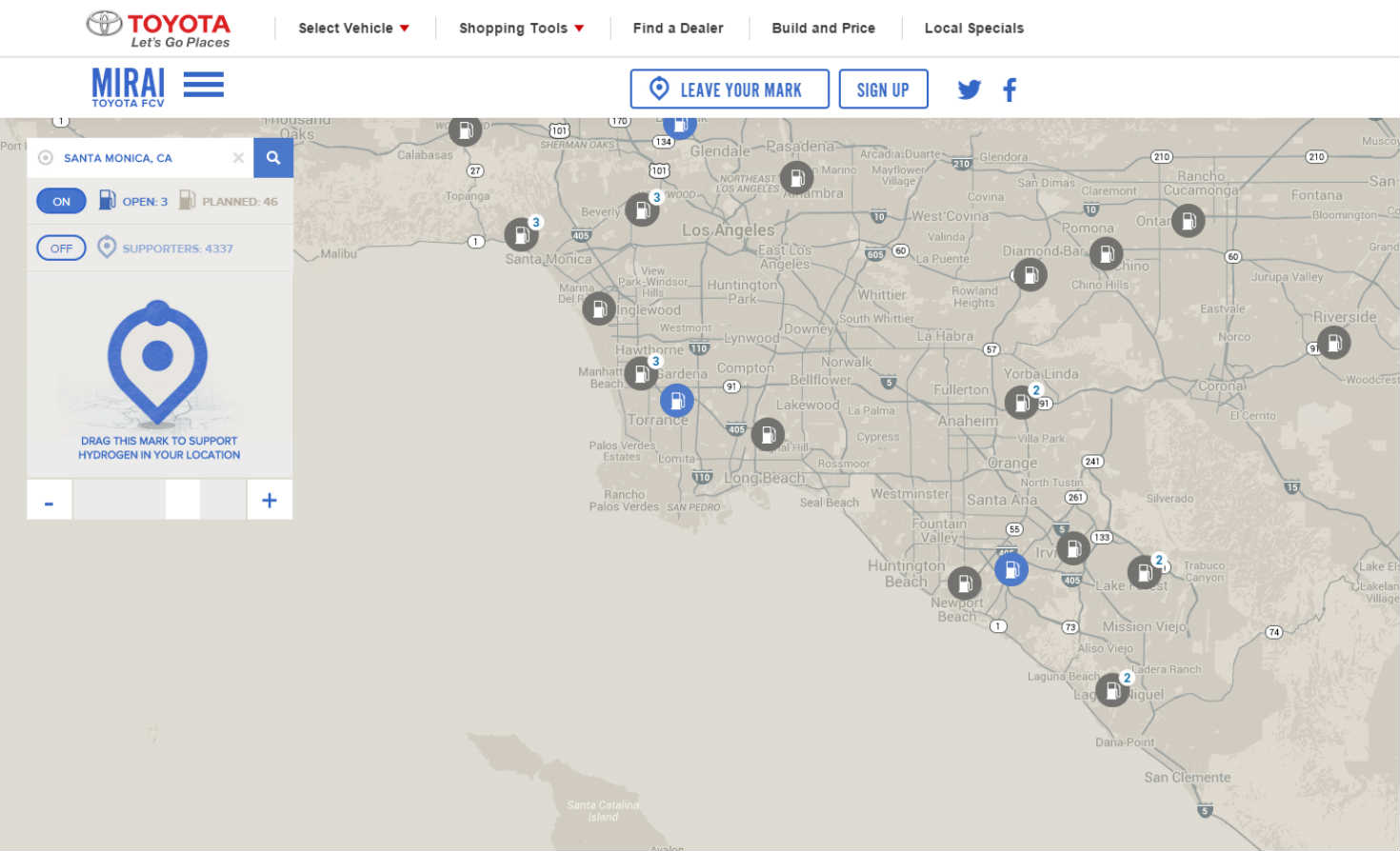Select the blue open station near Irvine
Screen dimensions: 1400x851
pos(1011,569)
